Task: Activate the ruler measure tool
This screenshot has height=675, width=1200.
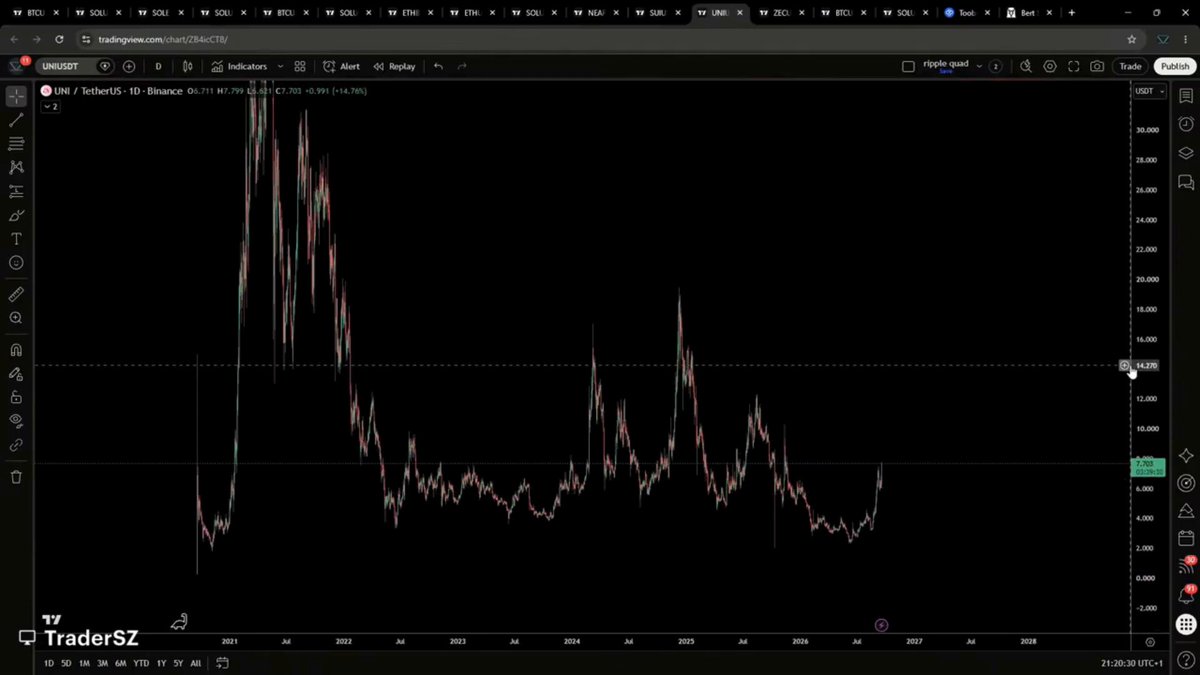Action: (x=16, y=295)
